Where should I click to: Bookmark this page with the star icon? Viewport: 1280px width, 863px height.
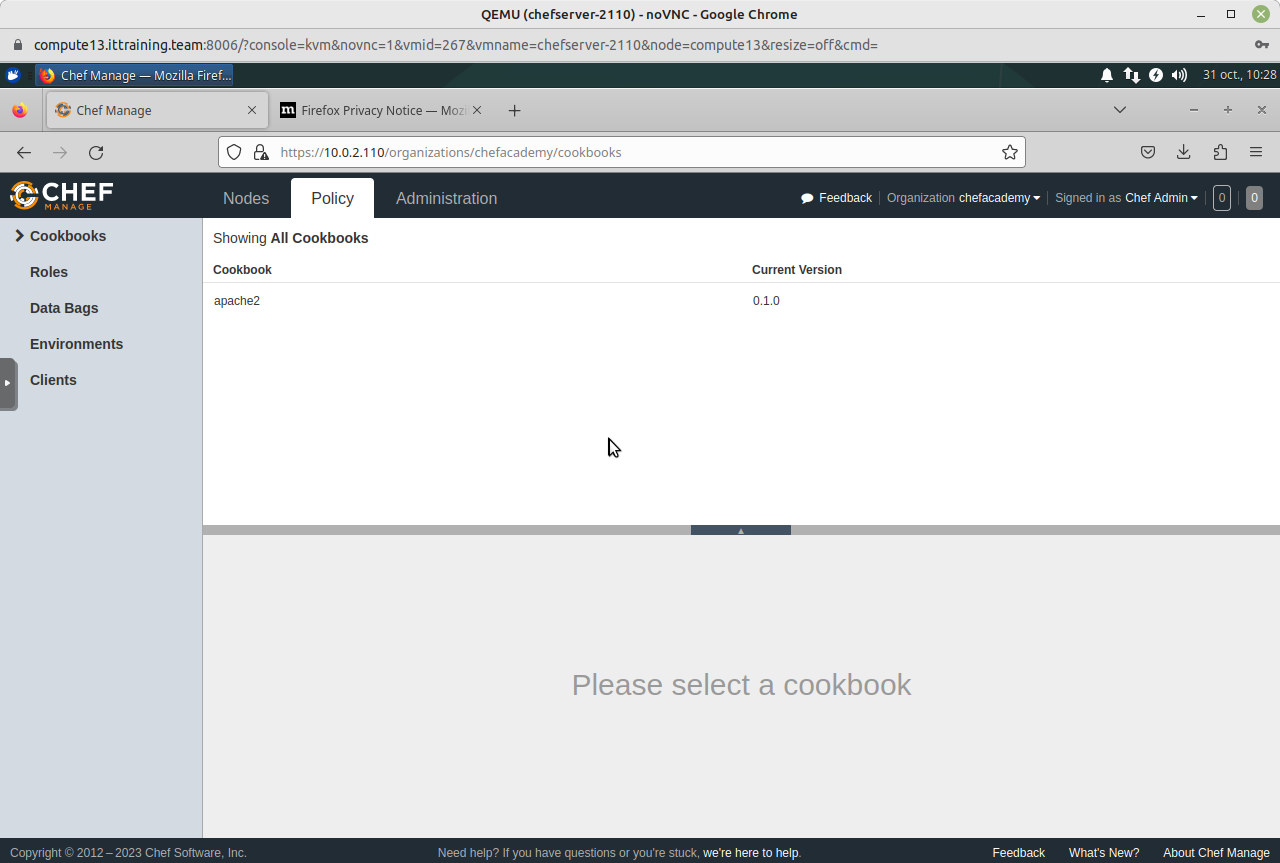point(1010,152)
